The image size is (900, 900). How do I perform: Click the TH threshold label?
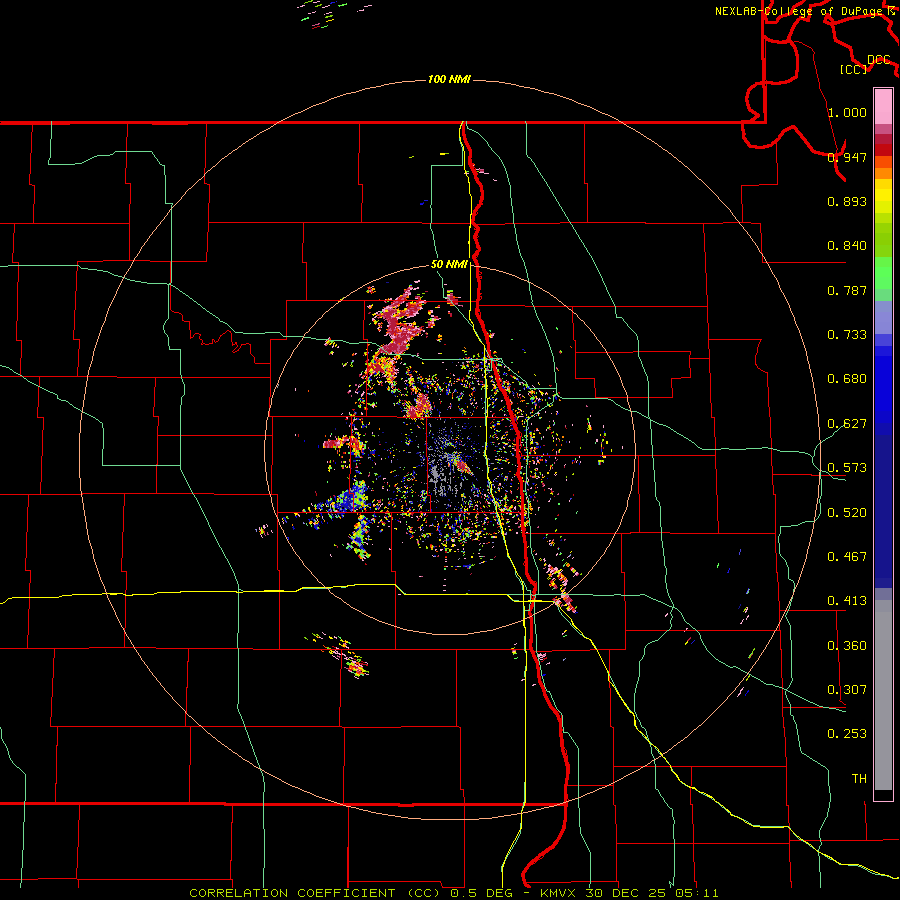point(859,779)
